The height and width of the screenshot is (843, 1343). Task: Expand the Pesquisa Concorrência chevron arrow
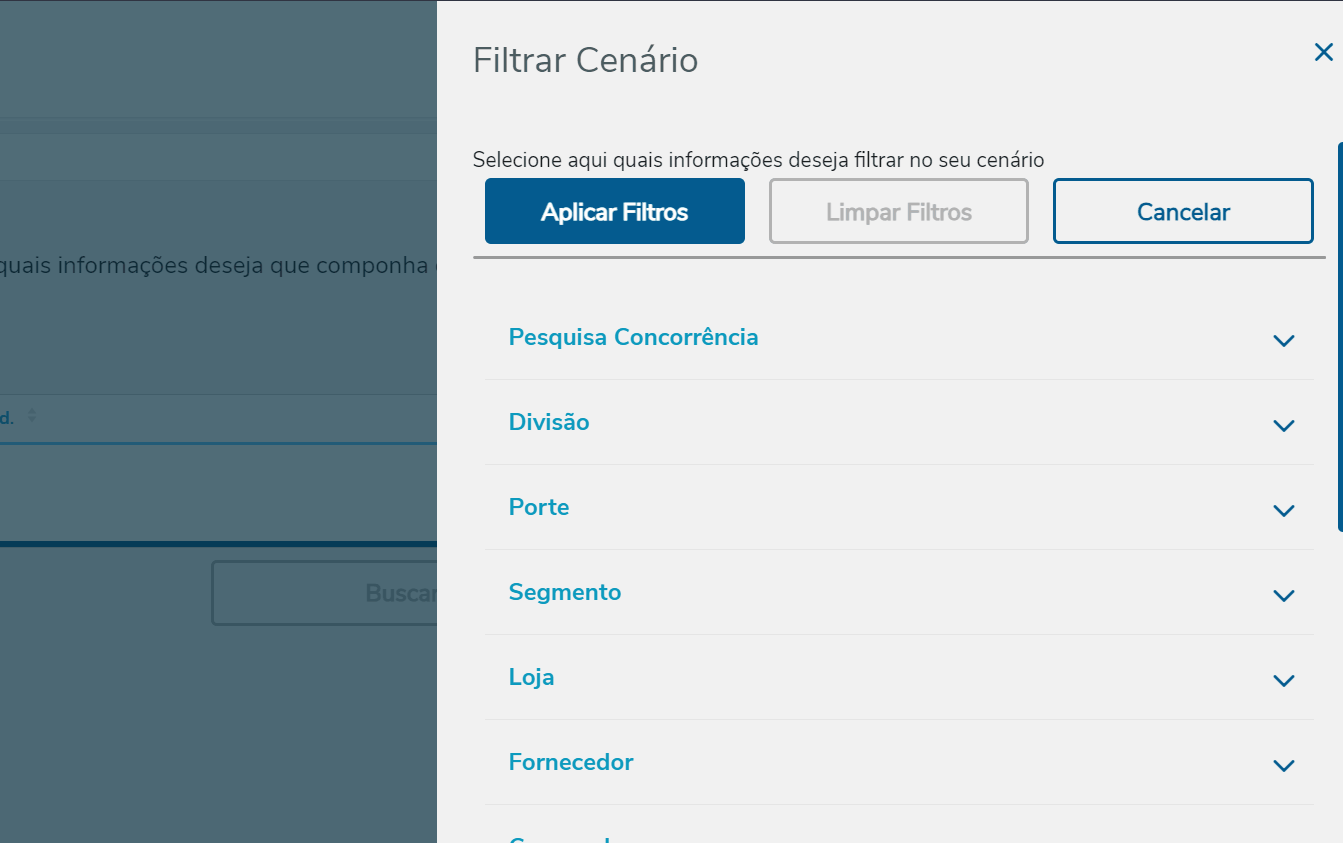[1283, 341]
